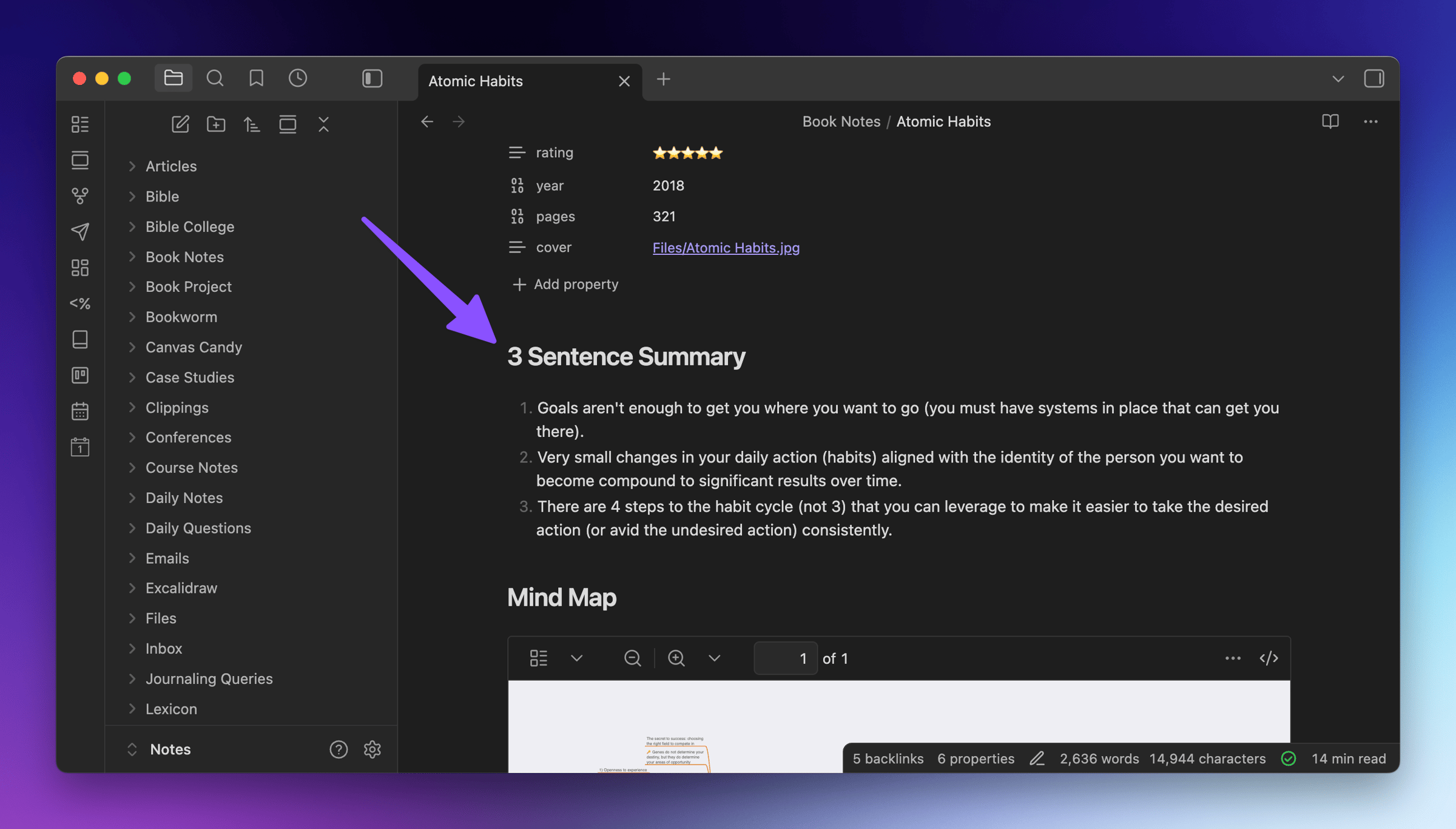Open the search tab icon
This screenshot has width=1456, height=829.
(x=215, y=78)
